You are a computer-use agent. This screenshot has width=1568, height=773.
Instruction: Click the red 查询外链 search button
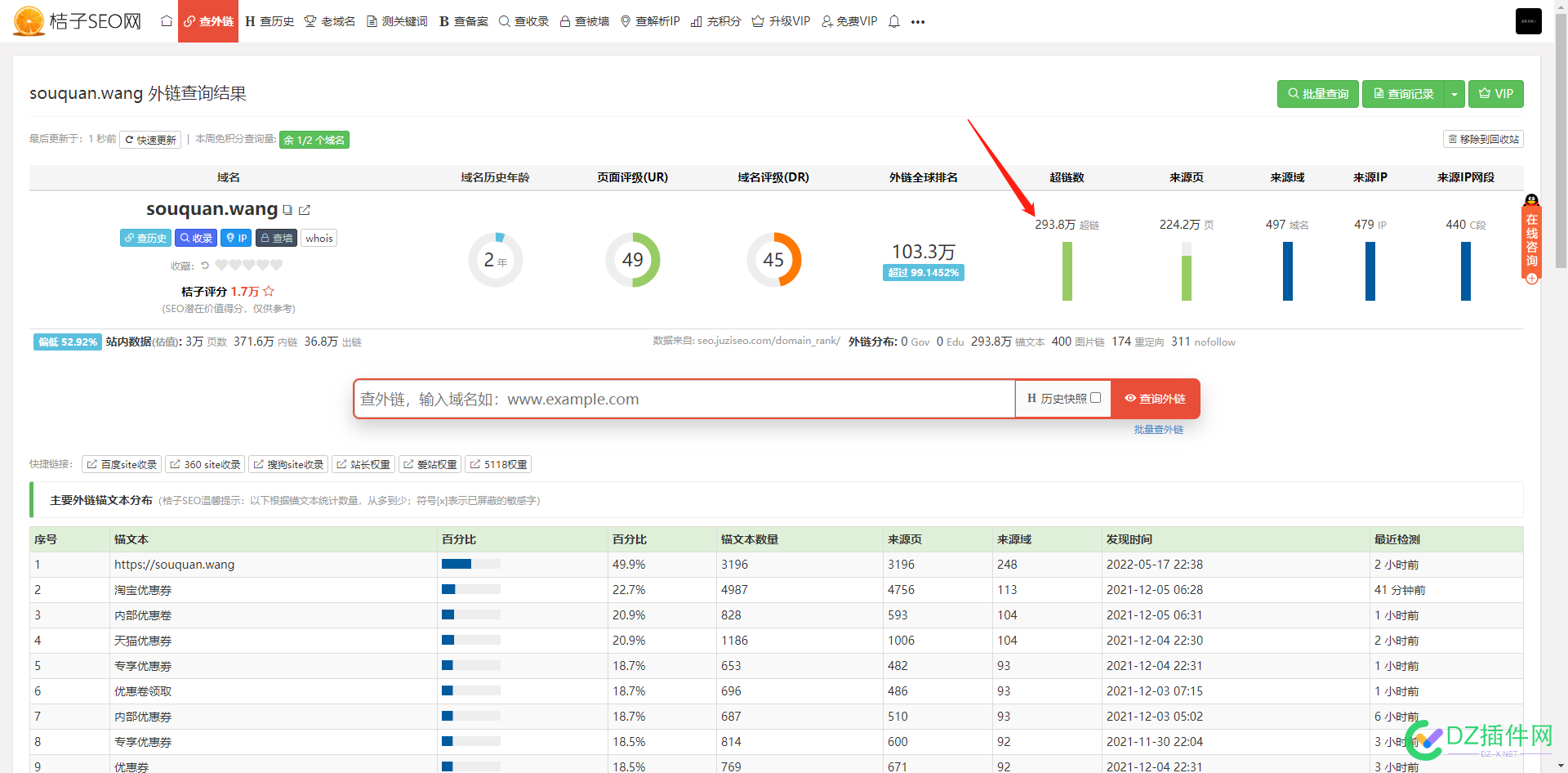(x=1156, y=399)
